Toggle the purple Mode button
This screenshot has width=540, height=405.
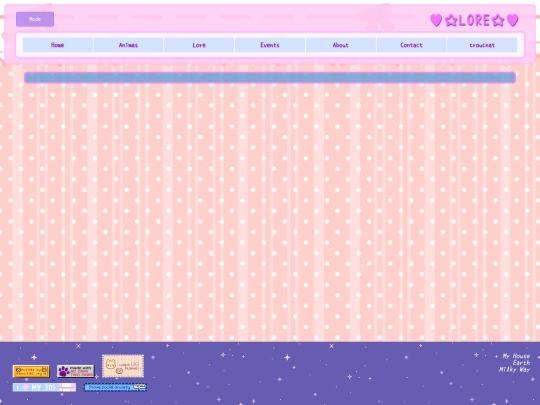click(x=35, y=19)
